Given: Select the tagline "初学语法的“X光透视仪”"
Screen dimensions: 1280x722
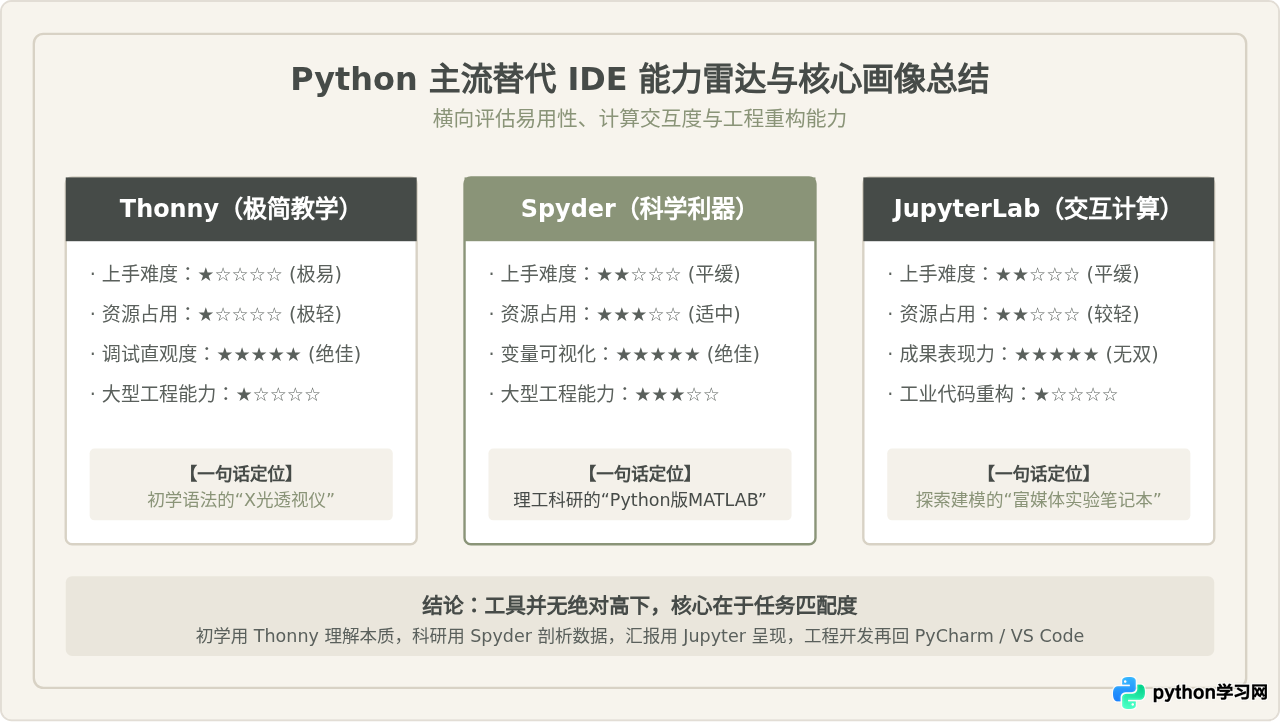Looking at the screenshot, I should [241, 500].
